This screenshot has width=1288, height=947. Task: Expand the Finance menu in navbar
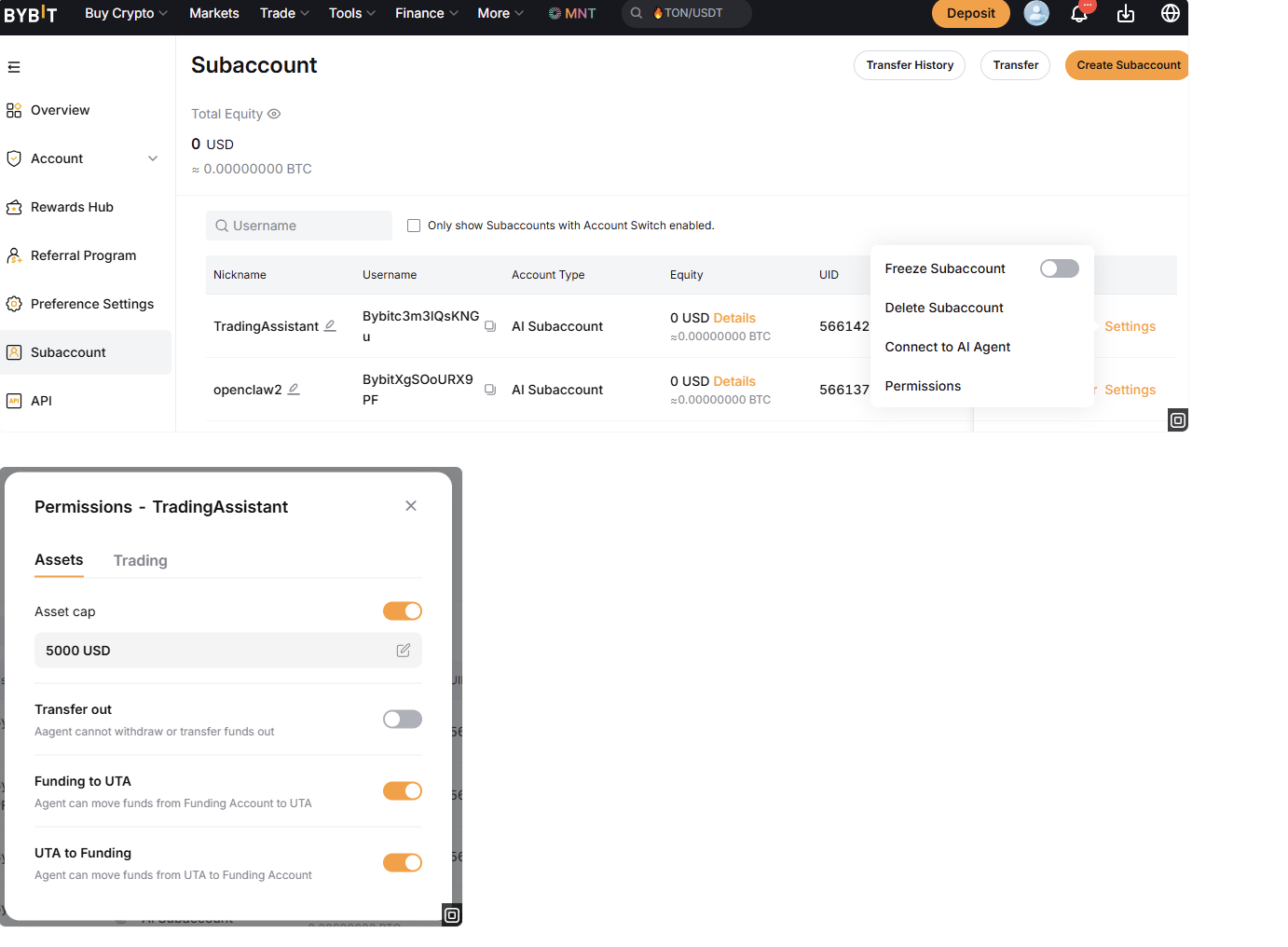click(427, 13)
